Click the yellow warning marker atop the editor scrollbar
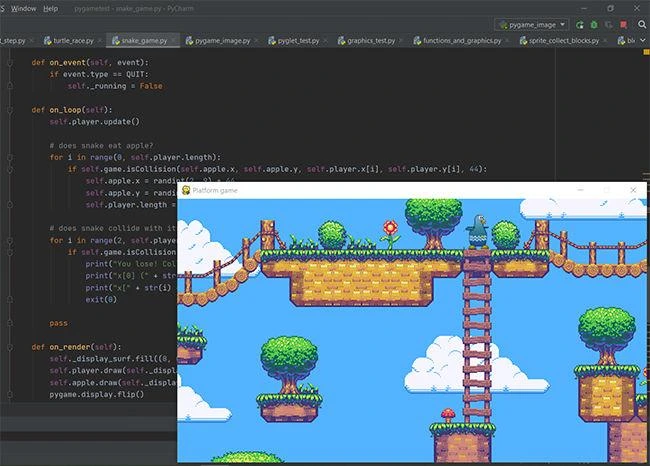The image size is (650, 466). [x=646, y=52]
